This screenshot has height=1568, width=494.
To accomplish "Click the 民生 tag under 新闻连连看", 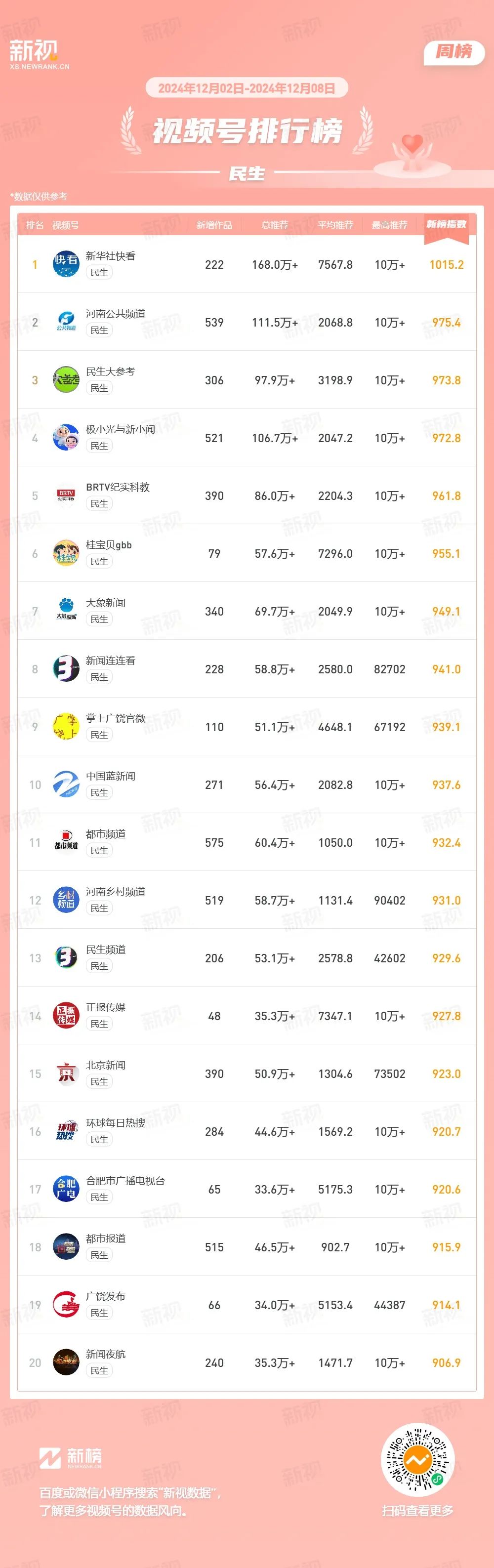I will [99, 677].
